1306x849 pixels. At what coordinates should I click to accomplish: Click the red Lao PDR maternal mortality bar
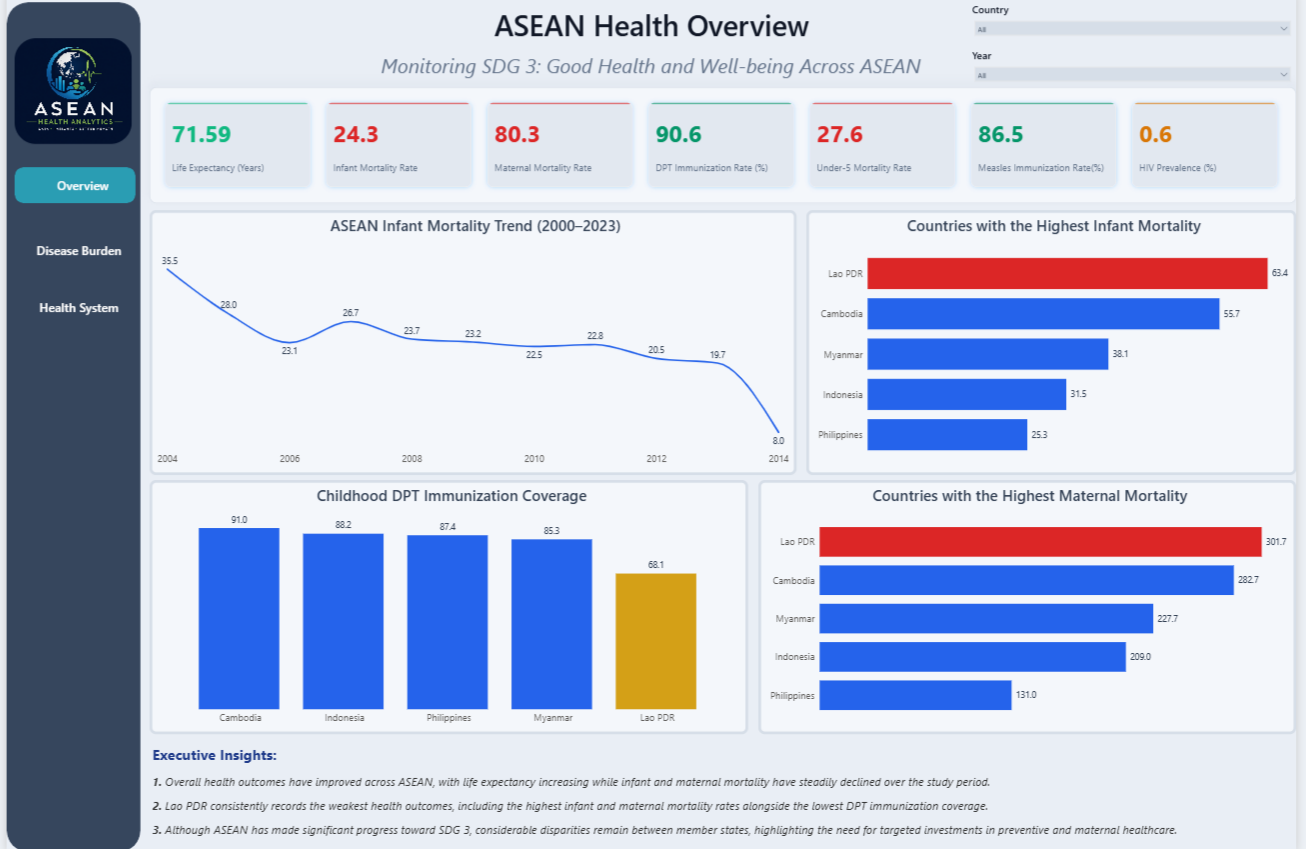[x=1040, y=542]
